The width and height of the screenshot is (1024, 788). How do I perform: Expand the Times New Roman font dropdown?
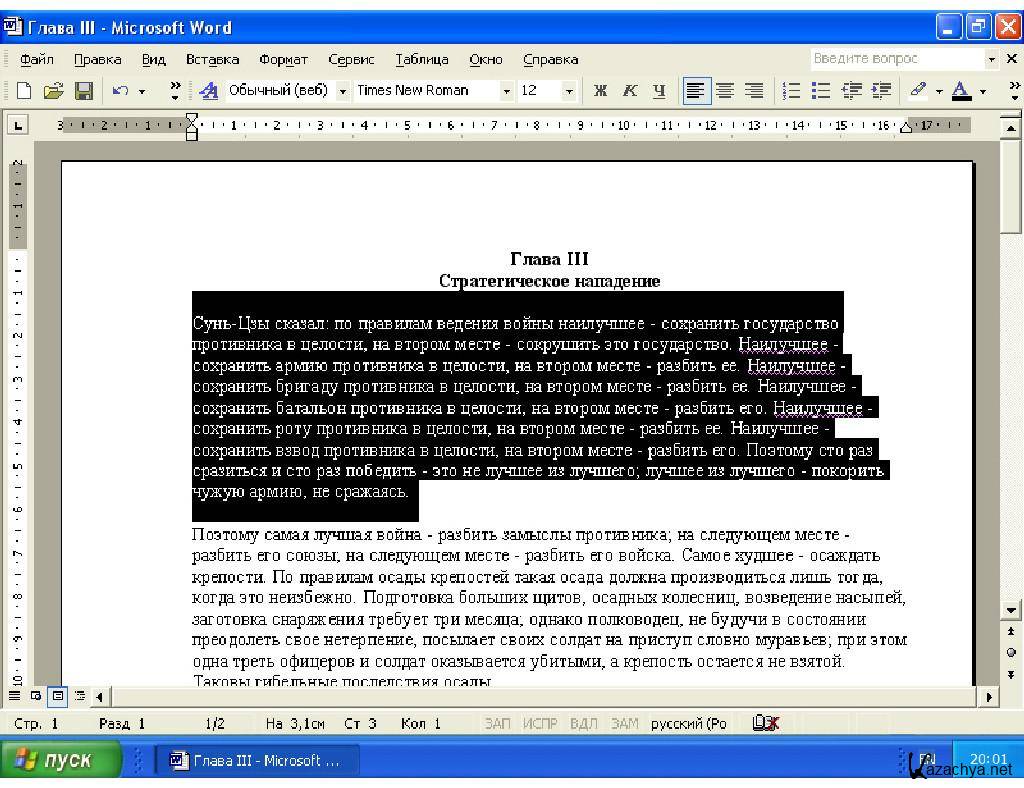click(x=507, y=91)
